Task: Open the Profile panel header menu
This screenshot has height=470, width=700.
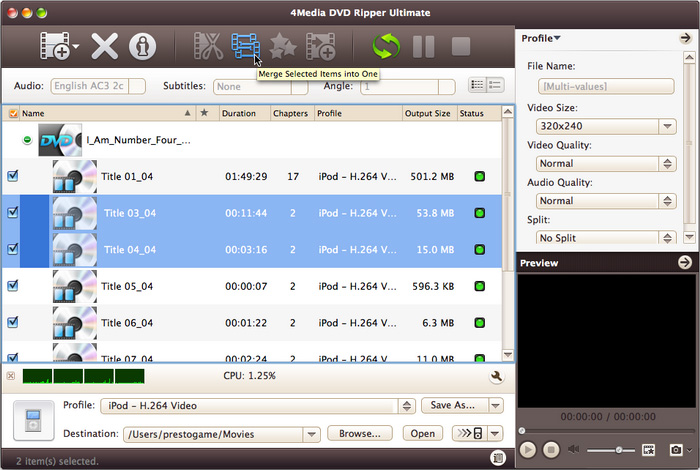Action: [x=541, y=38]
